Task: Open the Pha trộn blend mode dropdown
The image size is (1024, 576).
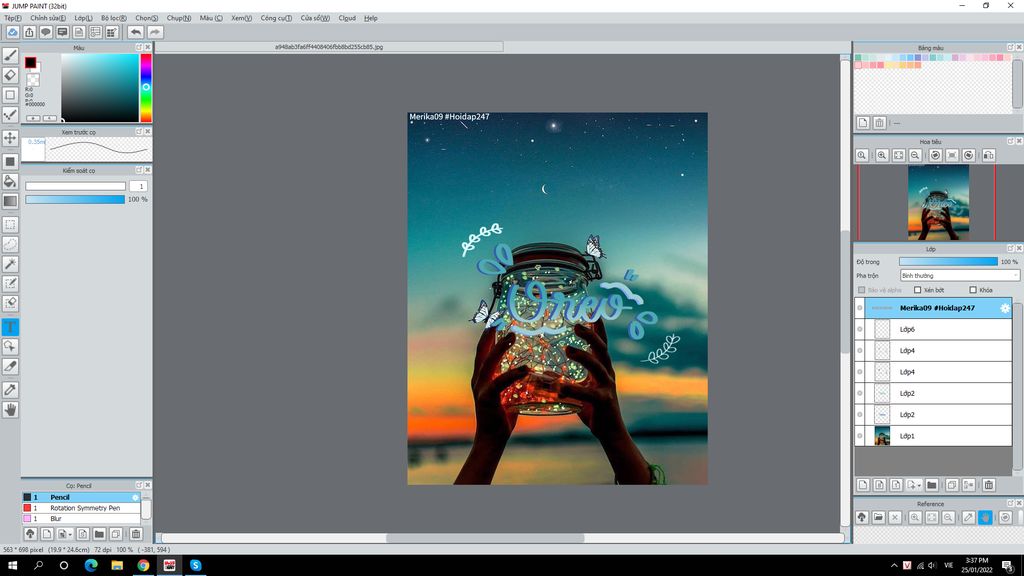Action: (x=959, y=276)
